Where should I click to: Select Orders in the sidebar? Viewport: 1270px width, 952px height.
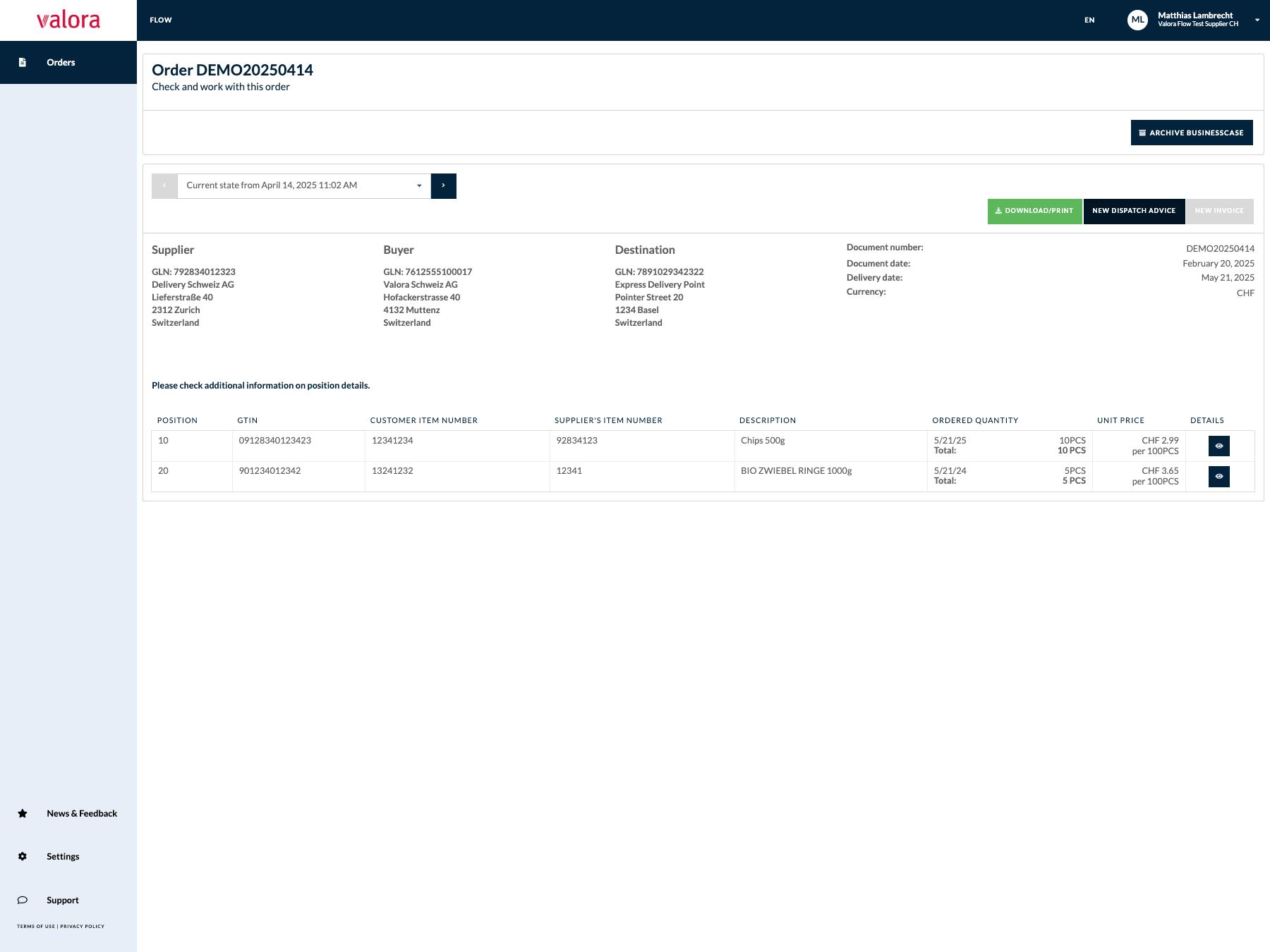(68, 62)
